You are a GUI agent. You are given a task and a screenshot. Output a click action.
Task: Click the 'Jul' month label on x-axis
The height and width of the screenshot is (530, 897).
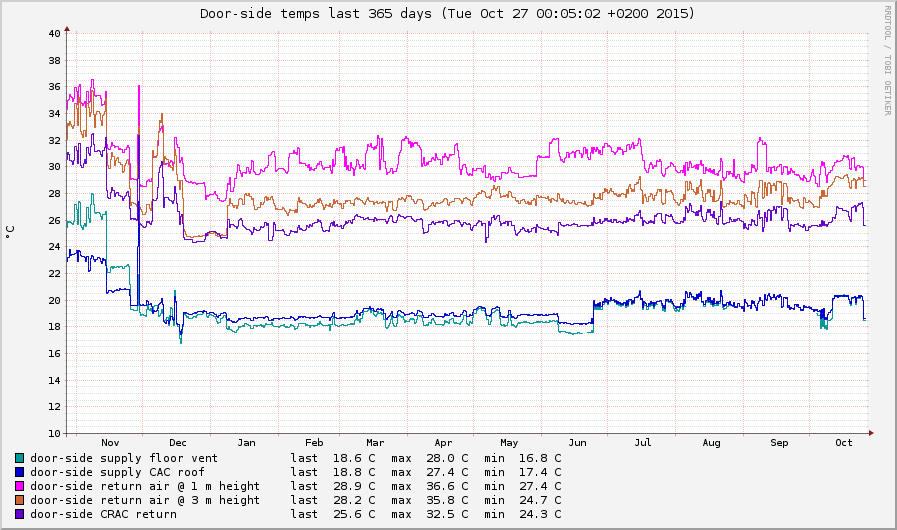tap(643, 443)
